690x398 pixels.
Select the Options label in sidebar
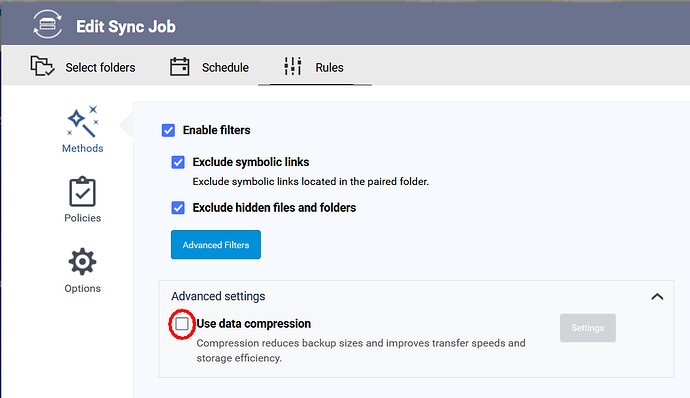82,288
